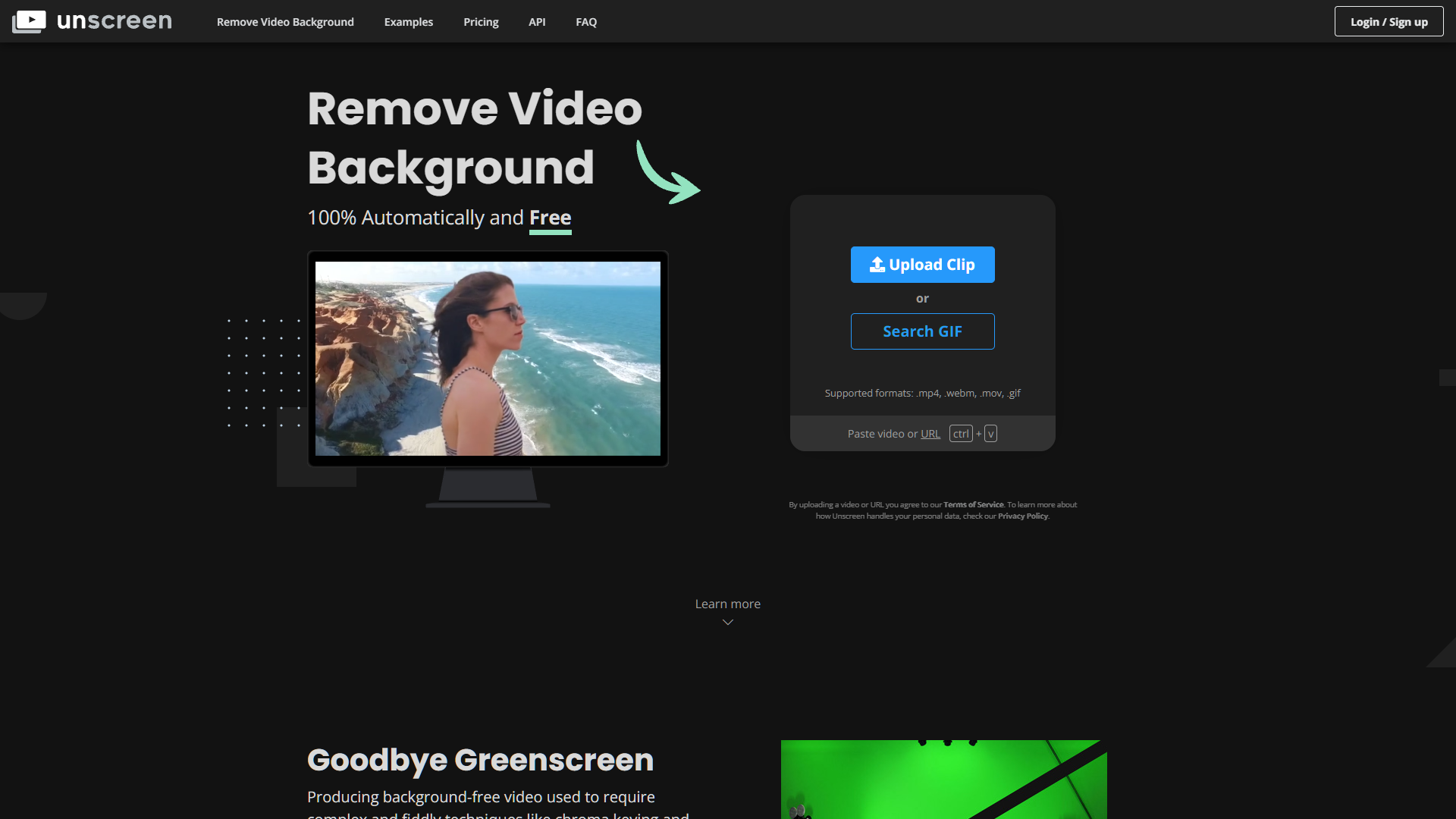Open the Examples page

[x=408, y=22]
